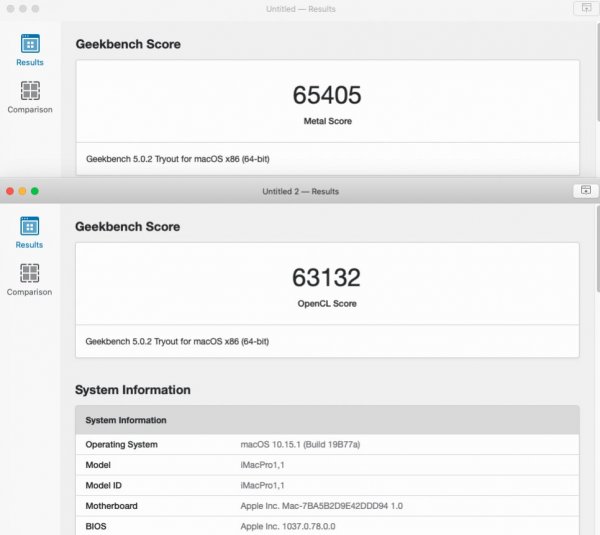
Task: Select Results icon in background Untitled window
Action: pyautogui.click(x=30, y=44)
